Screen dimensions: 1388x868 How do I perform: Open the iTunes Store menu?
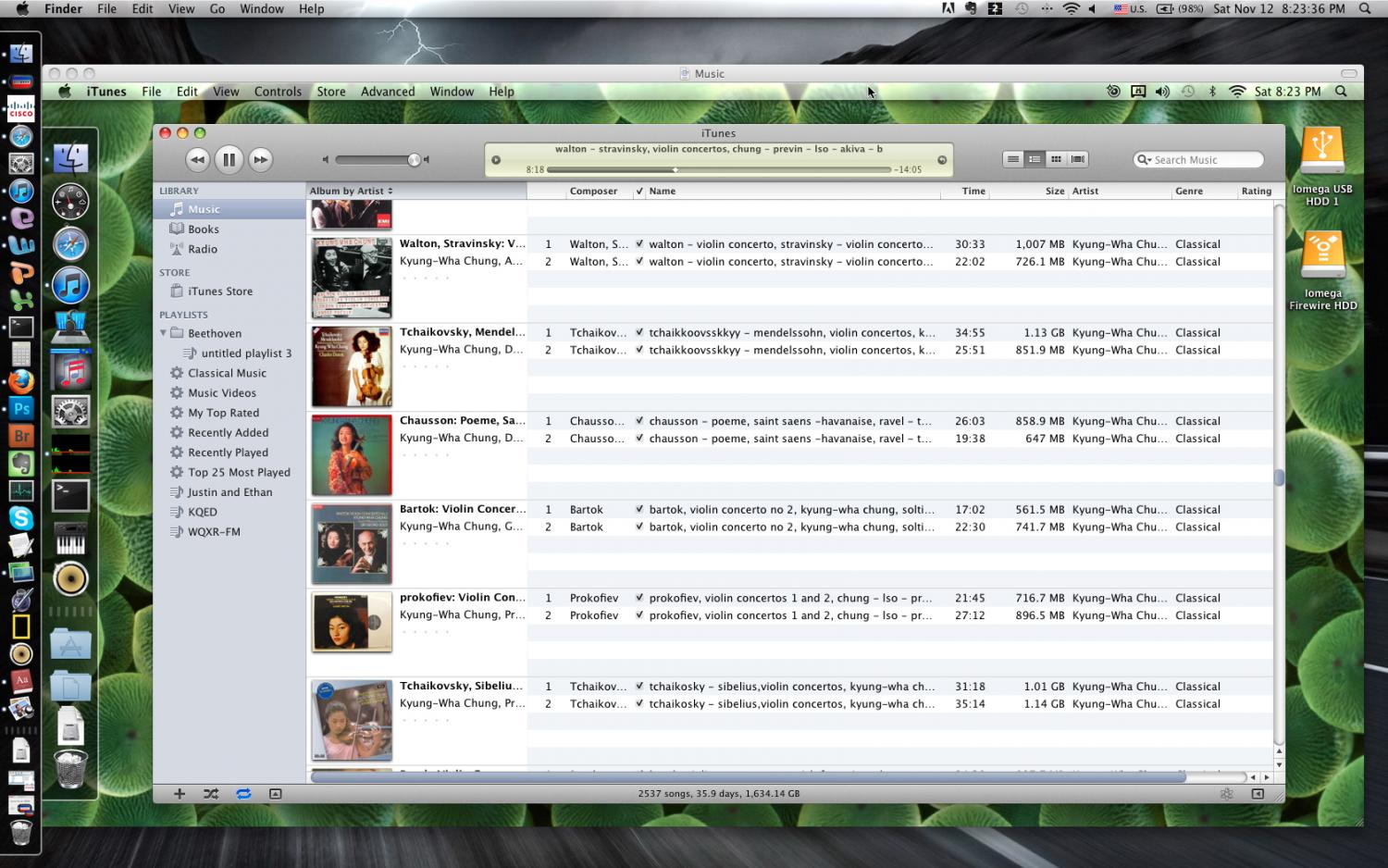tap(331, 92)
